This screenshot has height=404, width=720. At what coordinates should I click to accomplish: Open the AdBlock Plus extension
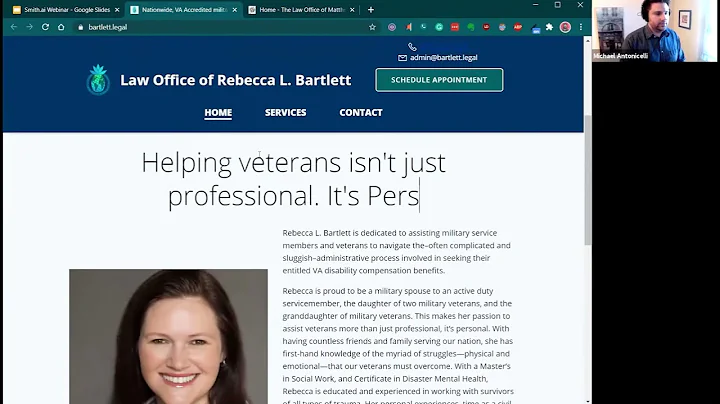[x=518, y=27]
